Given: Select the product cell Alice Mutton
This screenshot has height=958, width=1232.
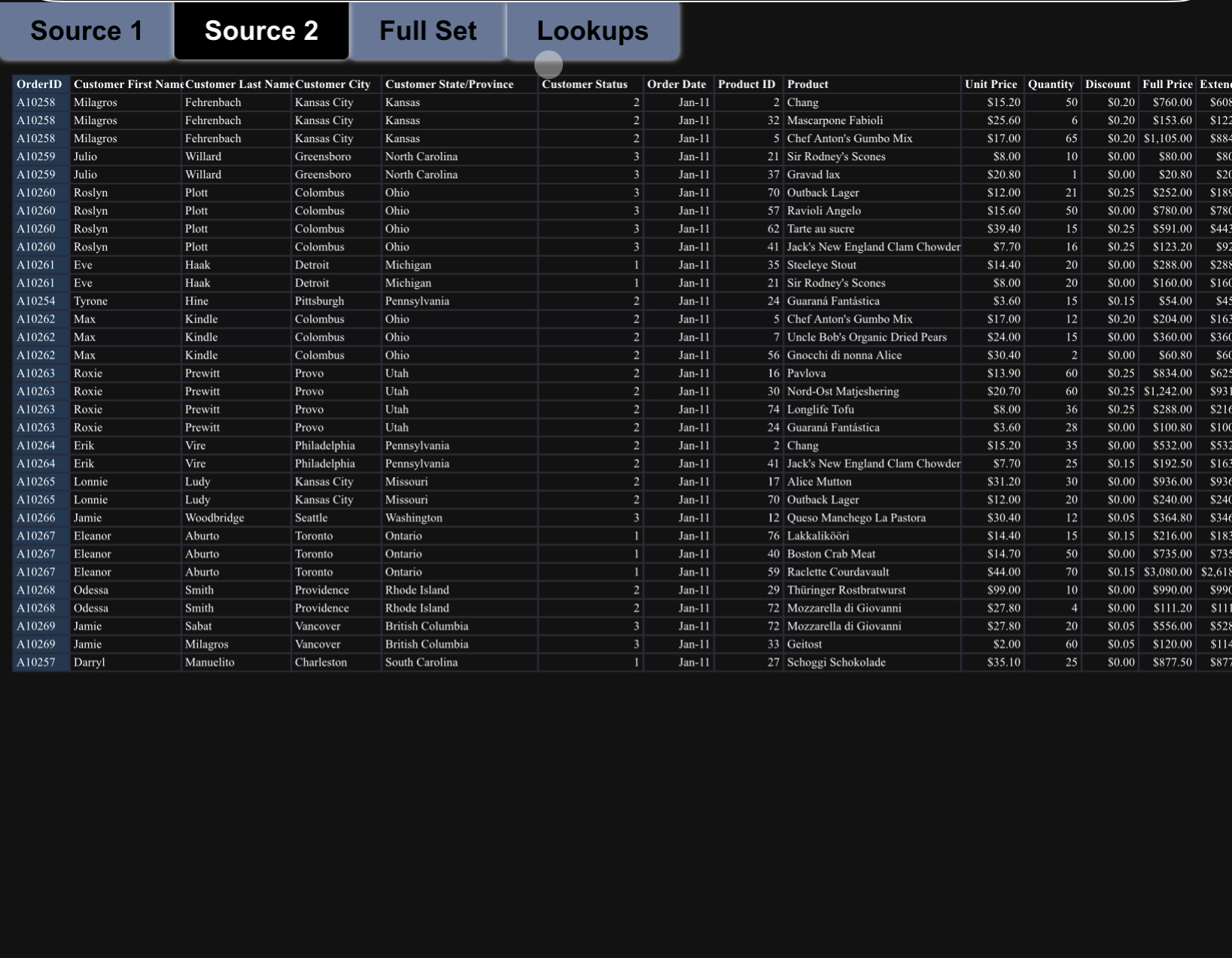Looking at the screenshot, I should coord(872,482).
